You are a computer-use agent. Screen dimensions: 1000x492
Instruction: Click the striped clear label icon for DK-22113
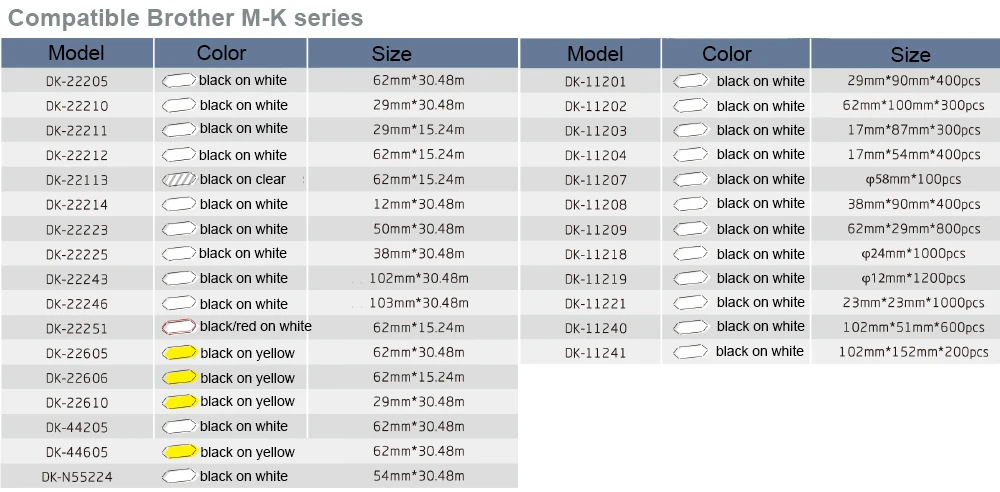177,180
